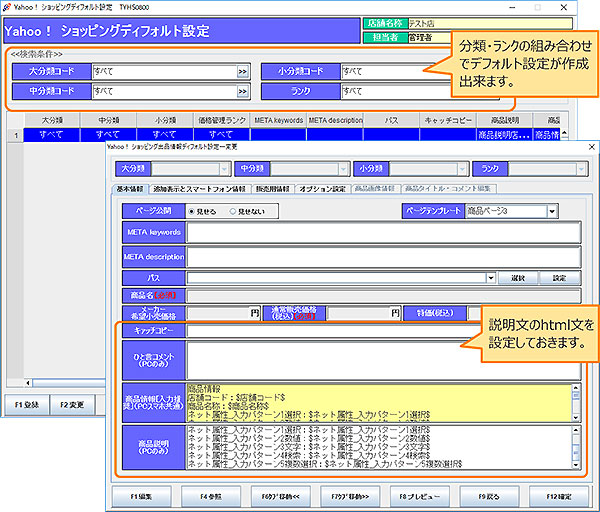Select the 見せる radio button

193,212
